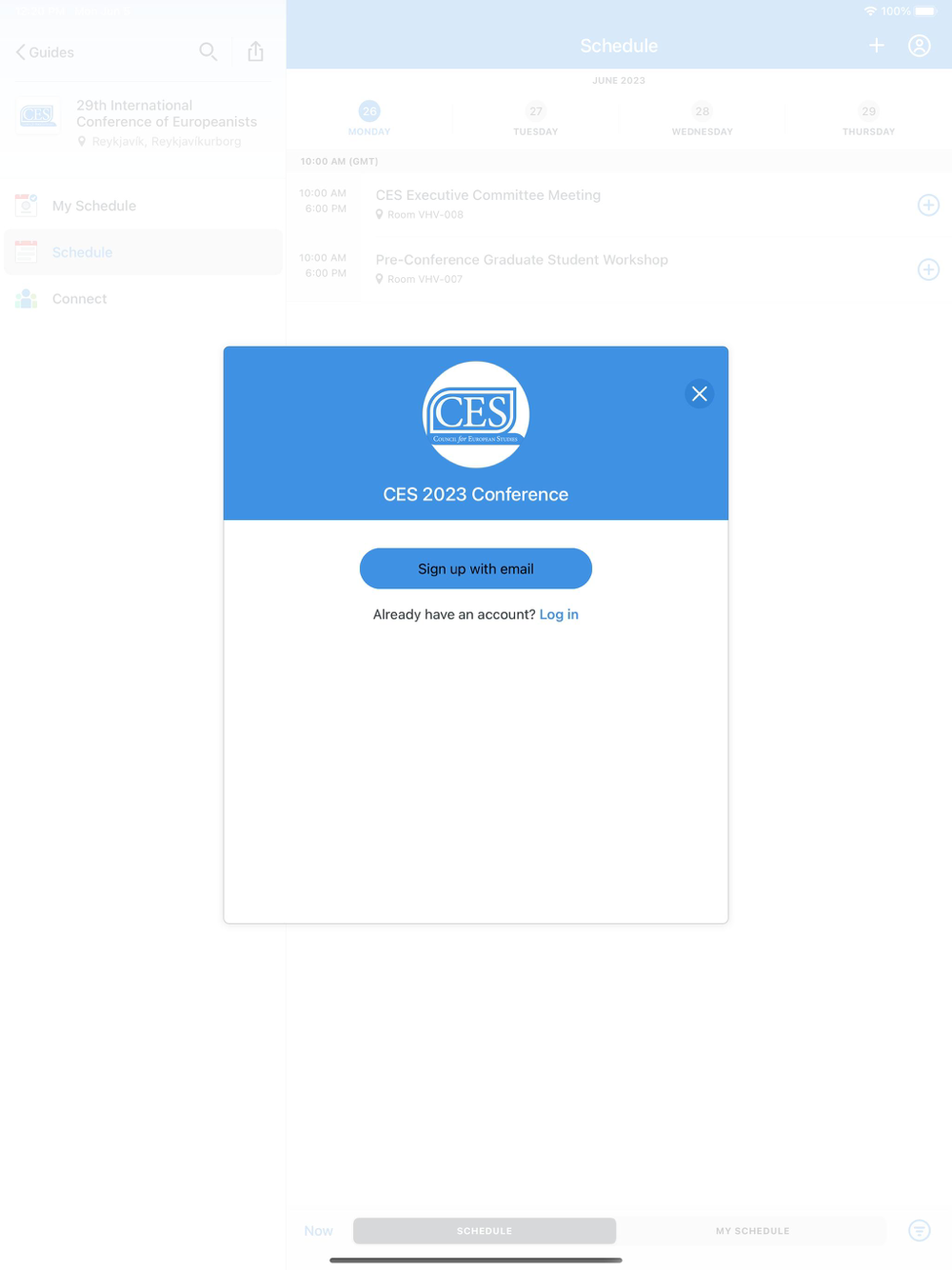Open the search magnifier icon
Screen dimensions: 952x1270
[208, 51]
